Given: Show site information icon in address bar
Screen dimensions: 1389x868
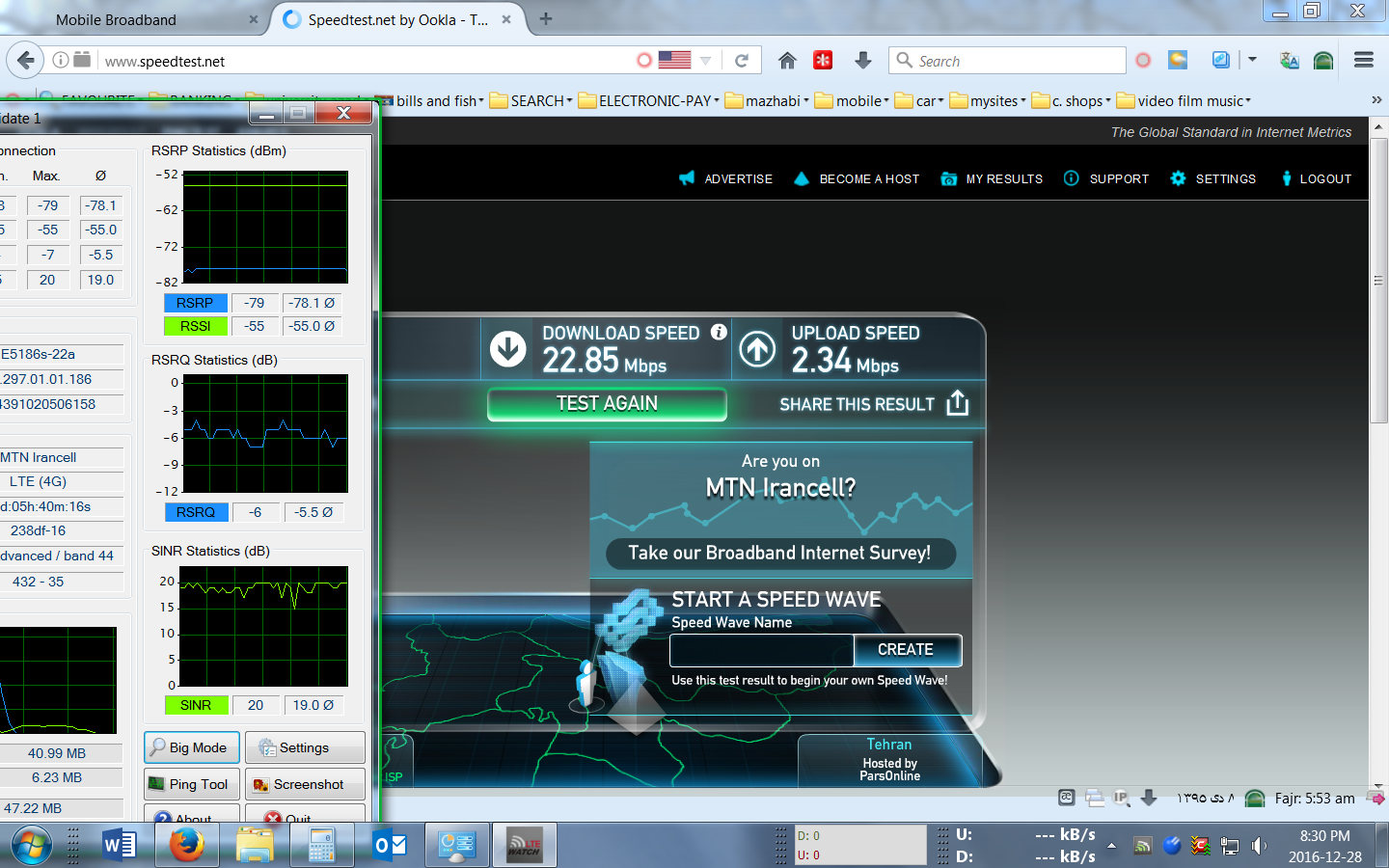Looking at the screenshot, I should click(61, 60).
